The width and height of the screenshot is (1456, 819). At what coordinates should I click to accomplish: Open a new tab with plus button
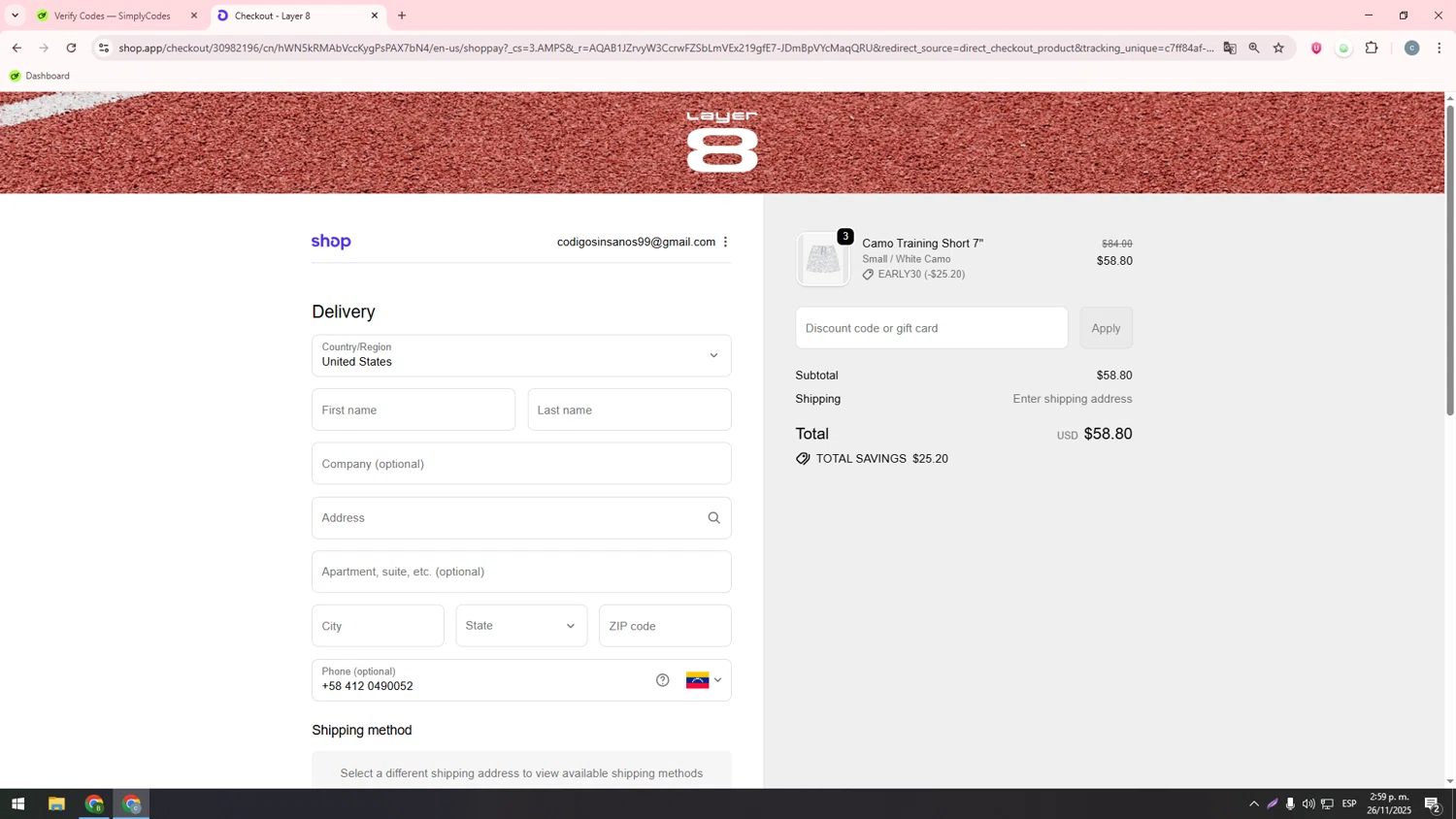pos(402,16)
